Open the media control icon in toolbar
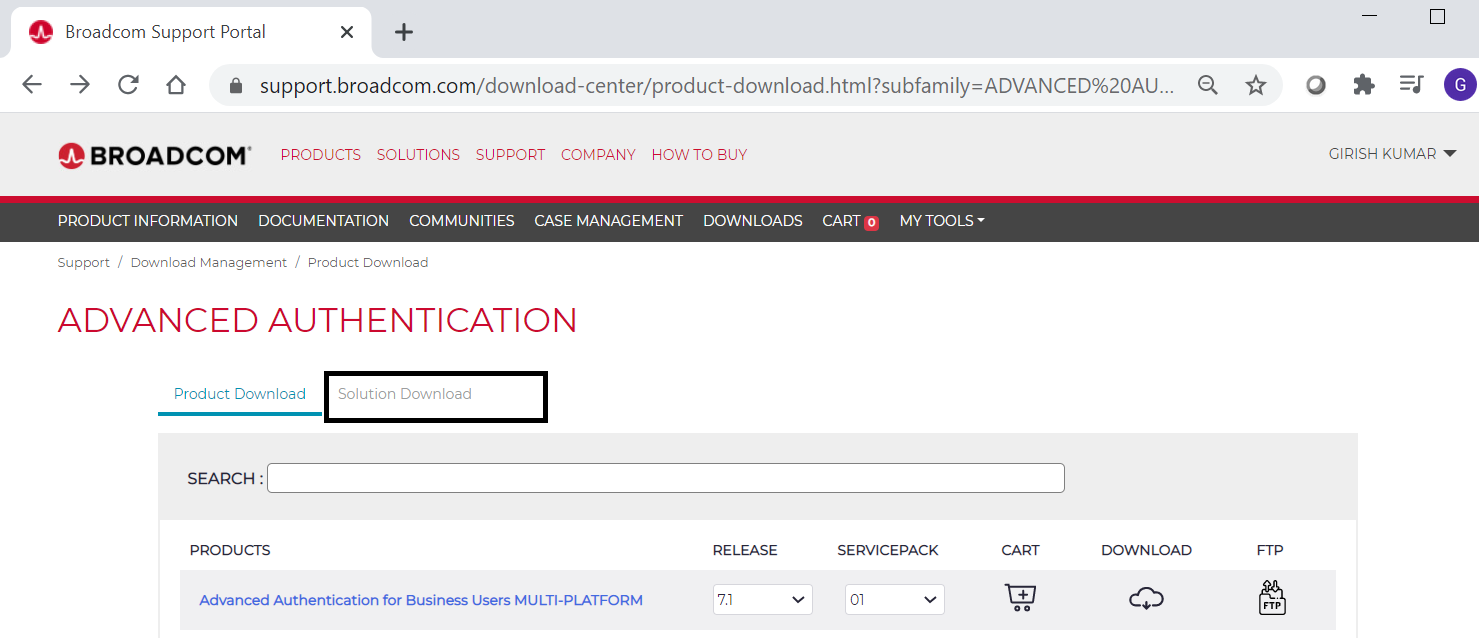This screenshot has height=638, width=1479. click(1411, 85)
